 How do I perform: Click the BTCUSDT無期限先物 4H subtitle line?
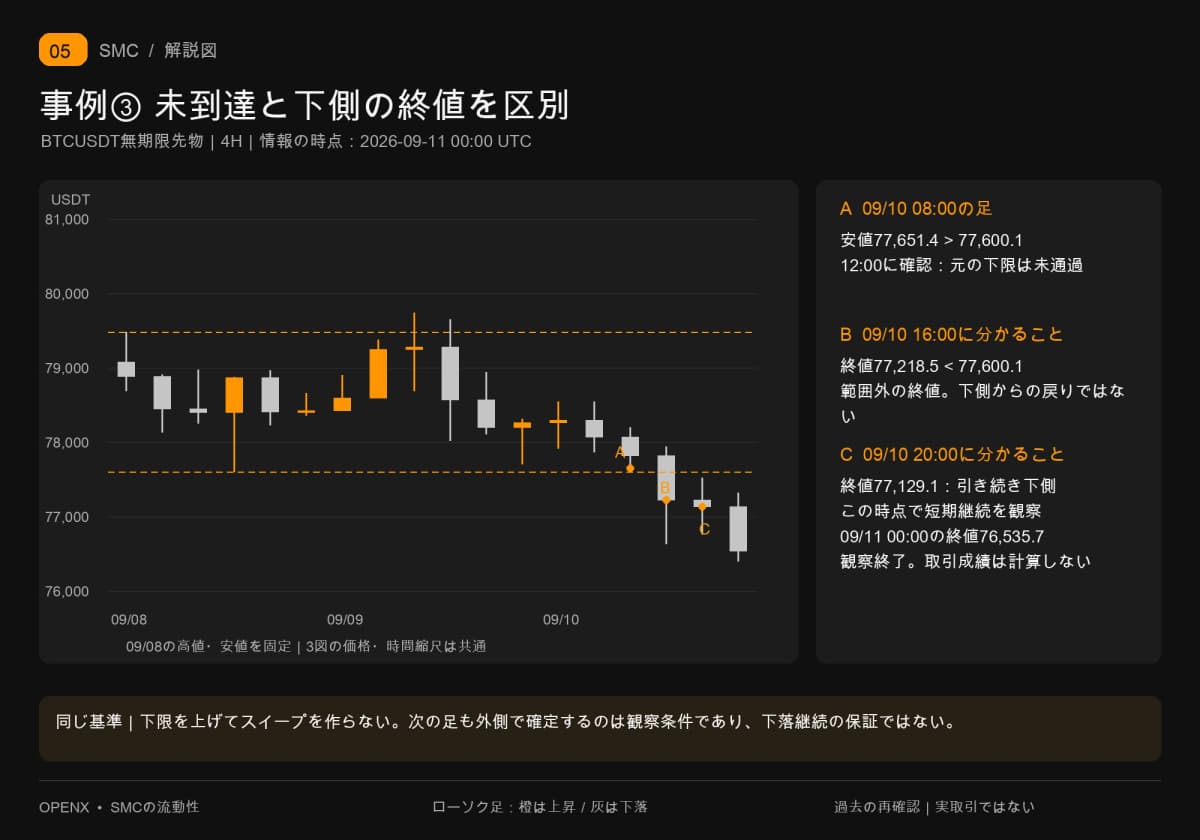286,141
